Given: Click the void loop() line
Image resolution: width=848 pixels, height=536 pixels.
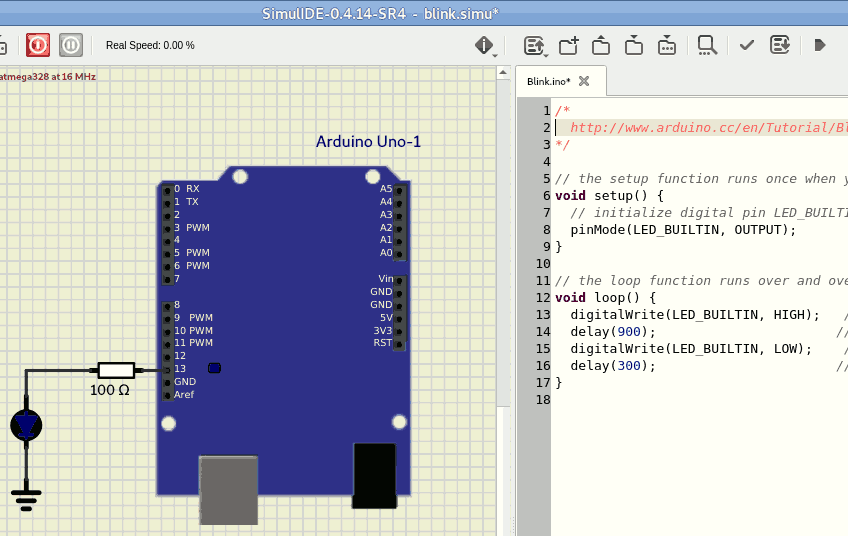Looking at the screenshot, I should tap(605, 297).
